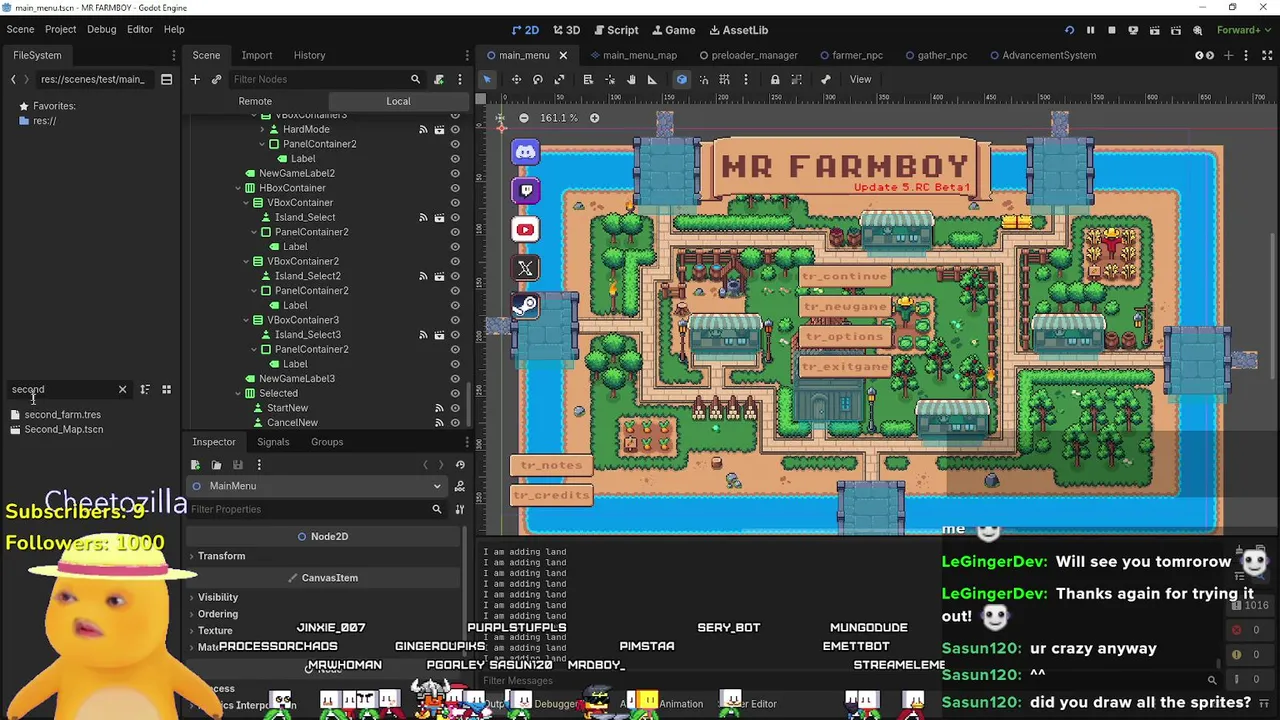Group selected node's children icon

pos(797,79)
